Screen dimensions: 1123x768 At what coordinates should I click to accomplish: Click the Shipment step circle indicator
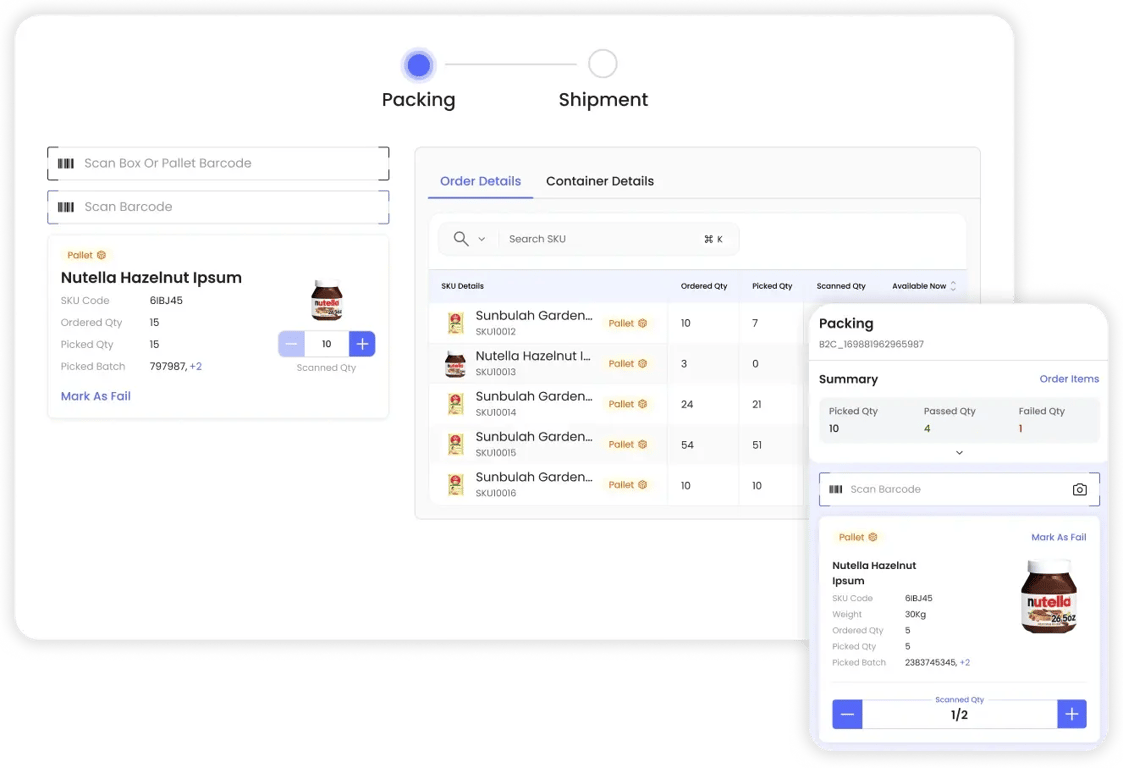coord(603,64)
